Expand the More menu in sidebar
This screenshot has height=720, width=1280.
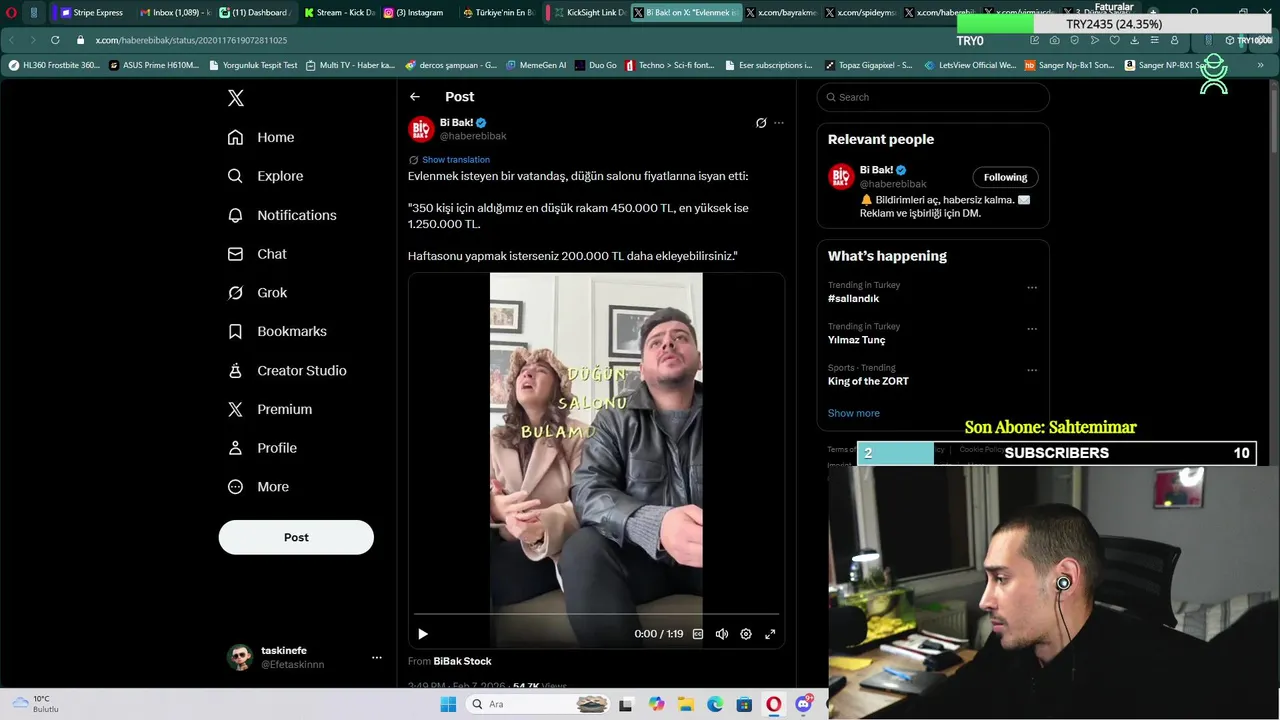tap(258, 487)
